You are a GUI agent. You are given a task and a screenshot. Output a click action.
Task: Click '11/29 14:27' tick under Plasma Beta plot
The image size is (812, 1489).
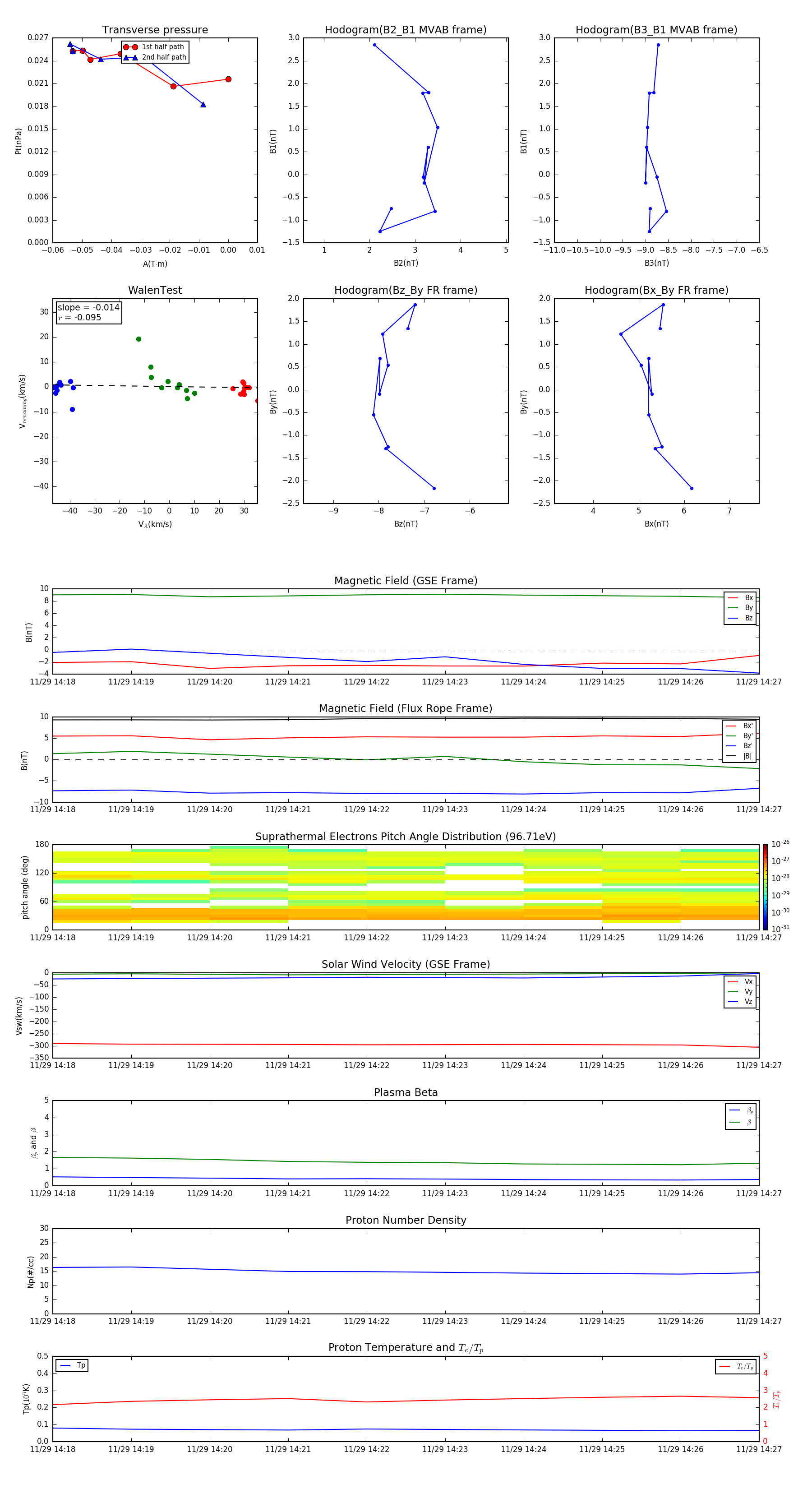pyautogui.click(x=759, y=1193)
